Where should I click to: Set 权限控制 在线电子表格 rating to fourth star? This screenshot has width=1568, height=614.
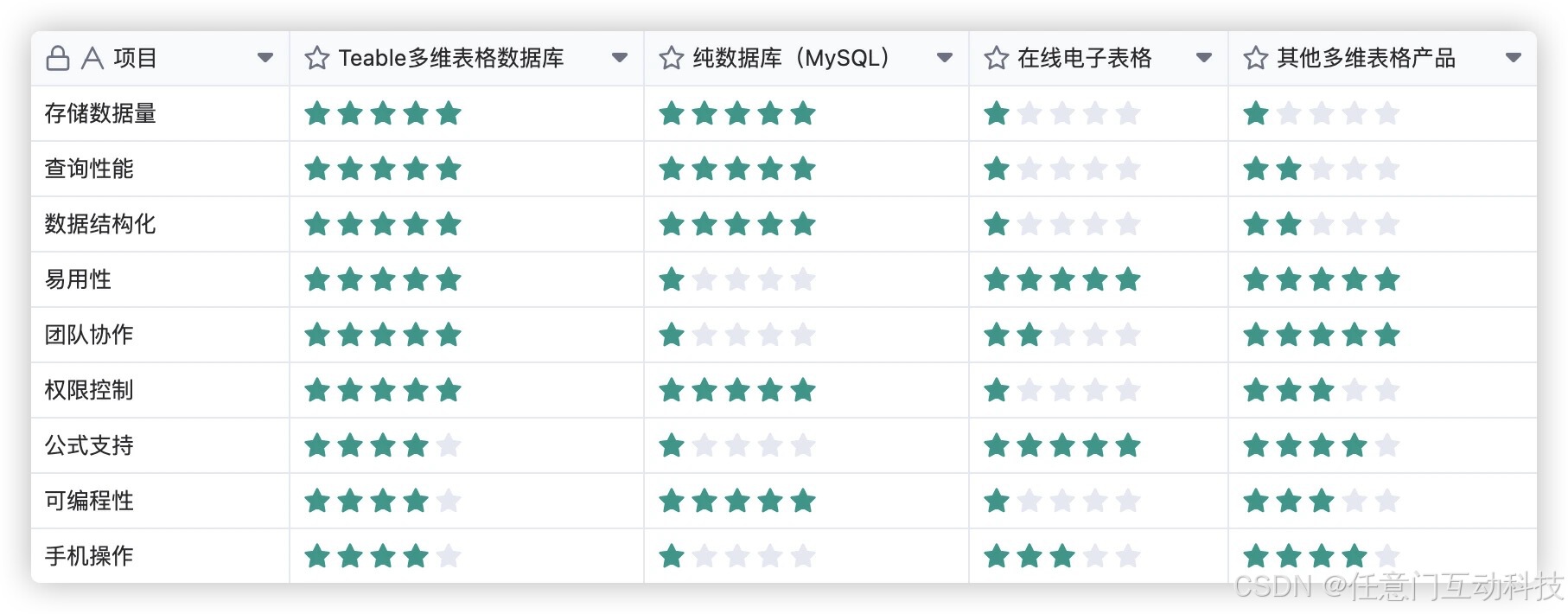(1095, 390)
